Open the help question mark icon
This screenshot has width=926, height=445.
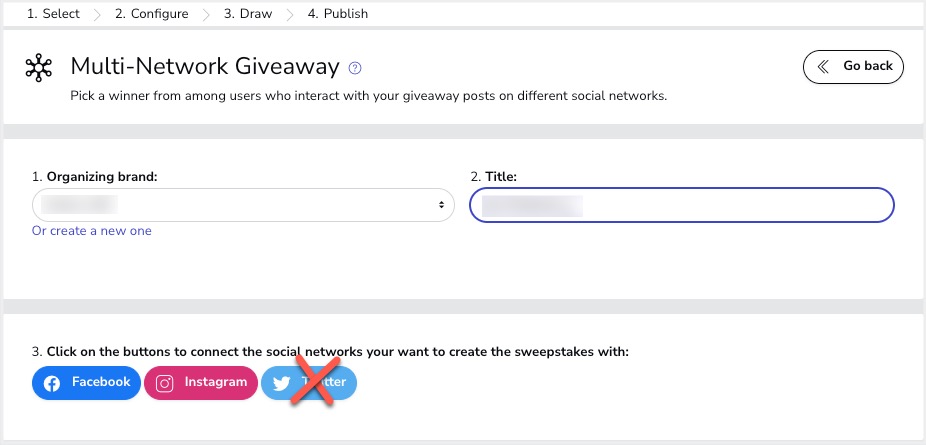355,68
